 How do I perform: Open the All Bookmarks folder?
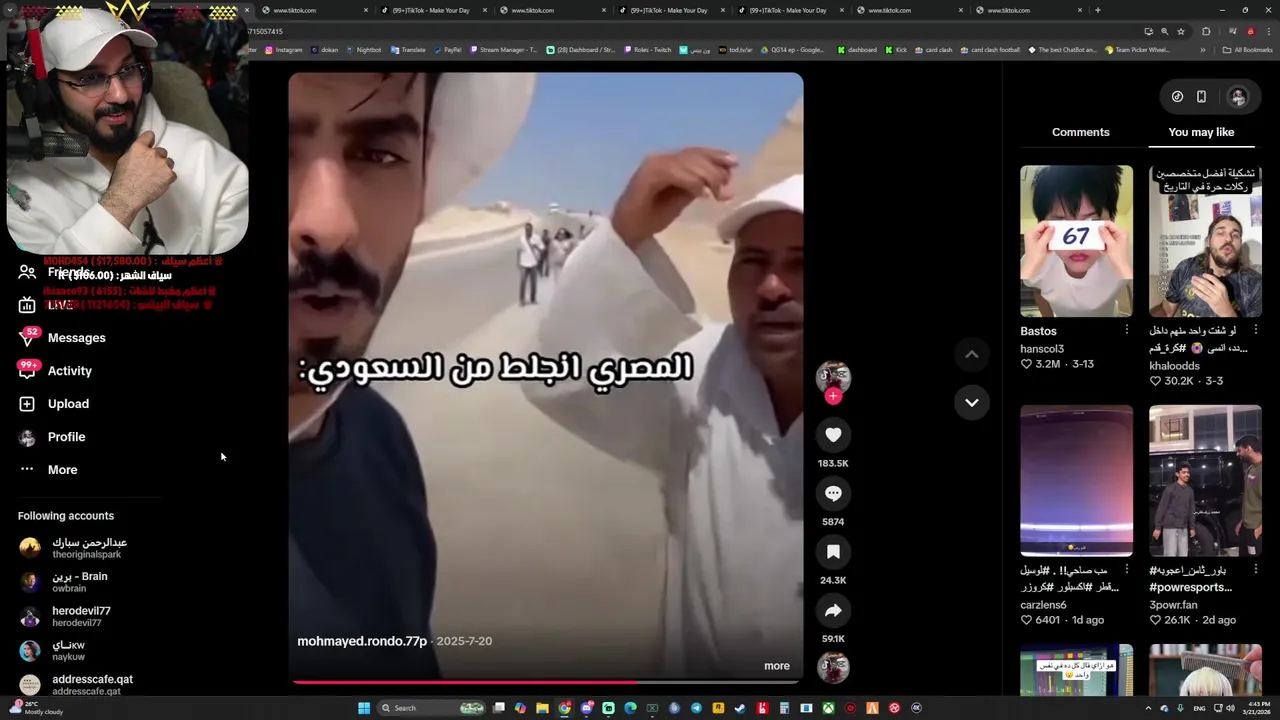click(1248, 50)
